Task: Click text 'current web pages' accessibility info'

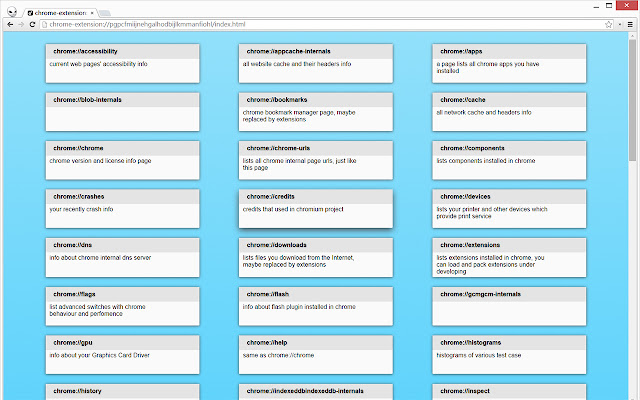Action: pyautogui.click(x=98, y=64)
